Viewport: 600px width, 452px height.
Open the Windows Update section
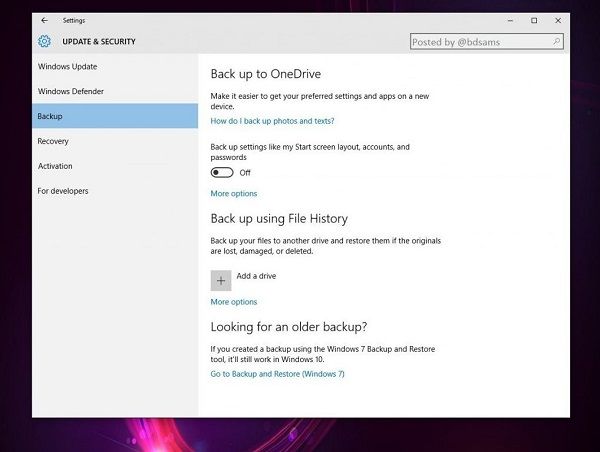tap(115, 67)
